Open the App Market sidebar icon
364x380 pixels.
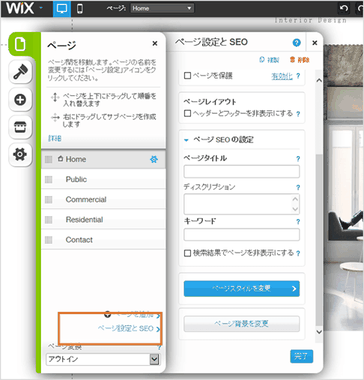[20, 127]
